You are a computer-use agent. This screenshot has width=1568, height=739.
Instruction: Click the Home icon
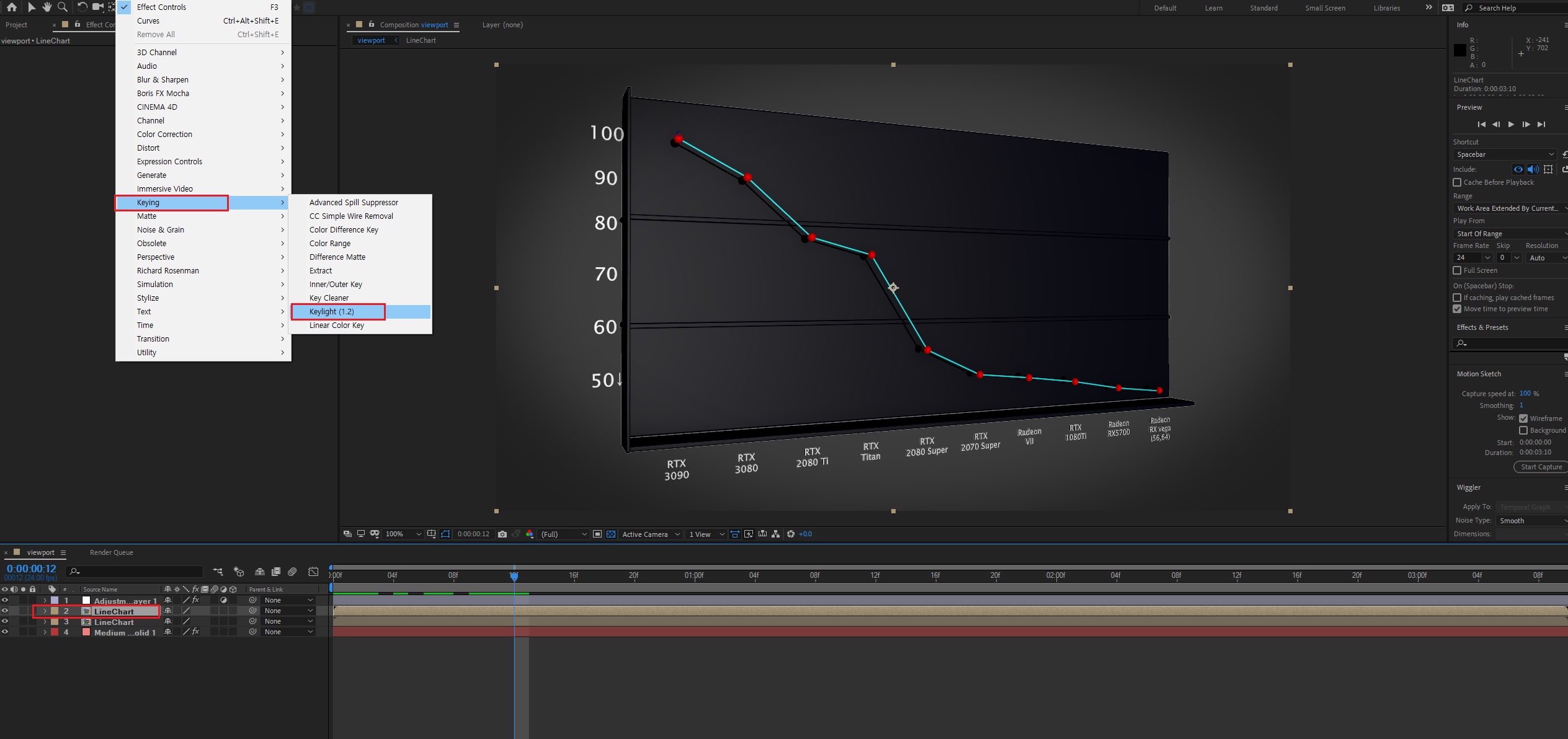[12, 7]
